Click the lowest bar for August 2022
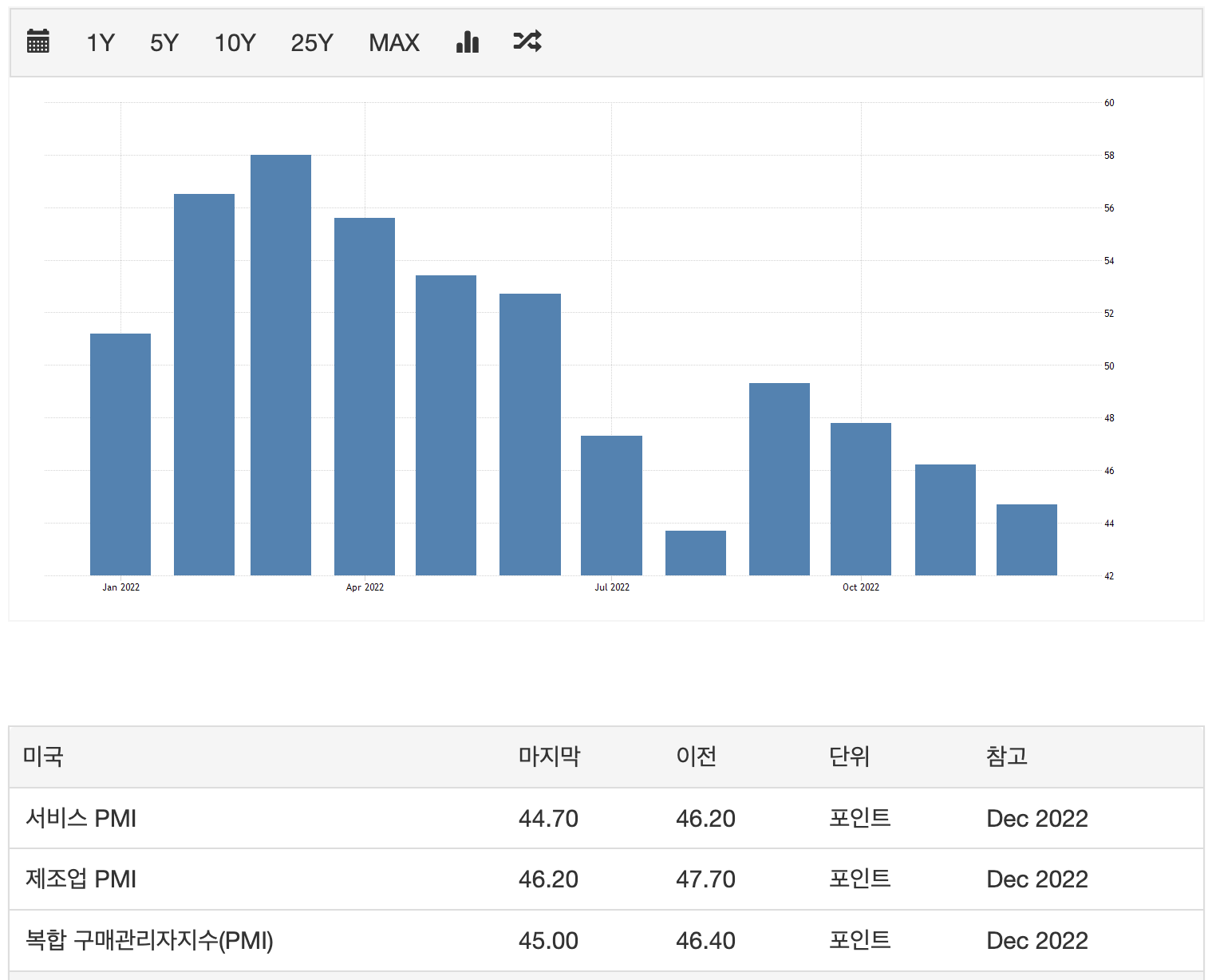 coord(696,553)
